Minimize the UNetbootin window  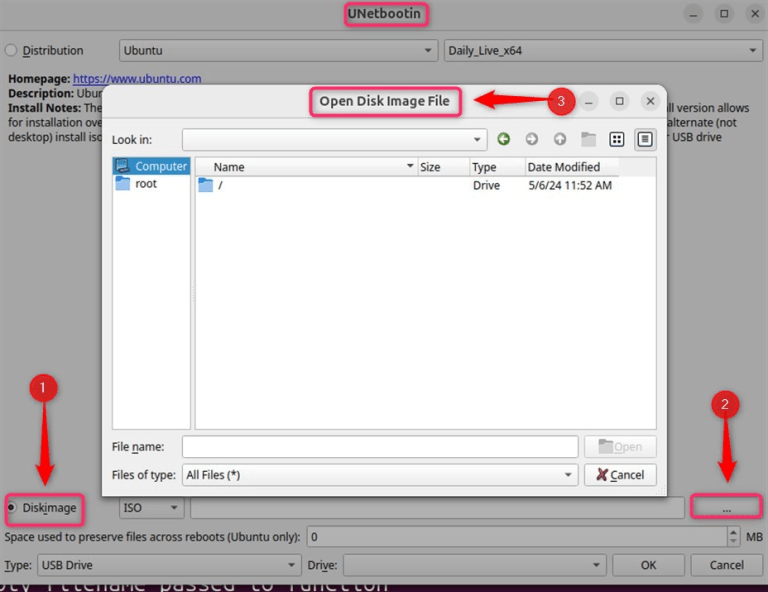click(x=693, y=14)
